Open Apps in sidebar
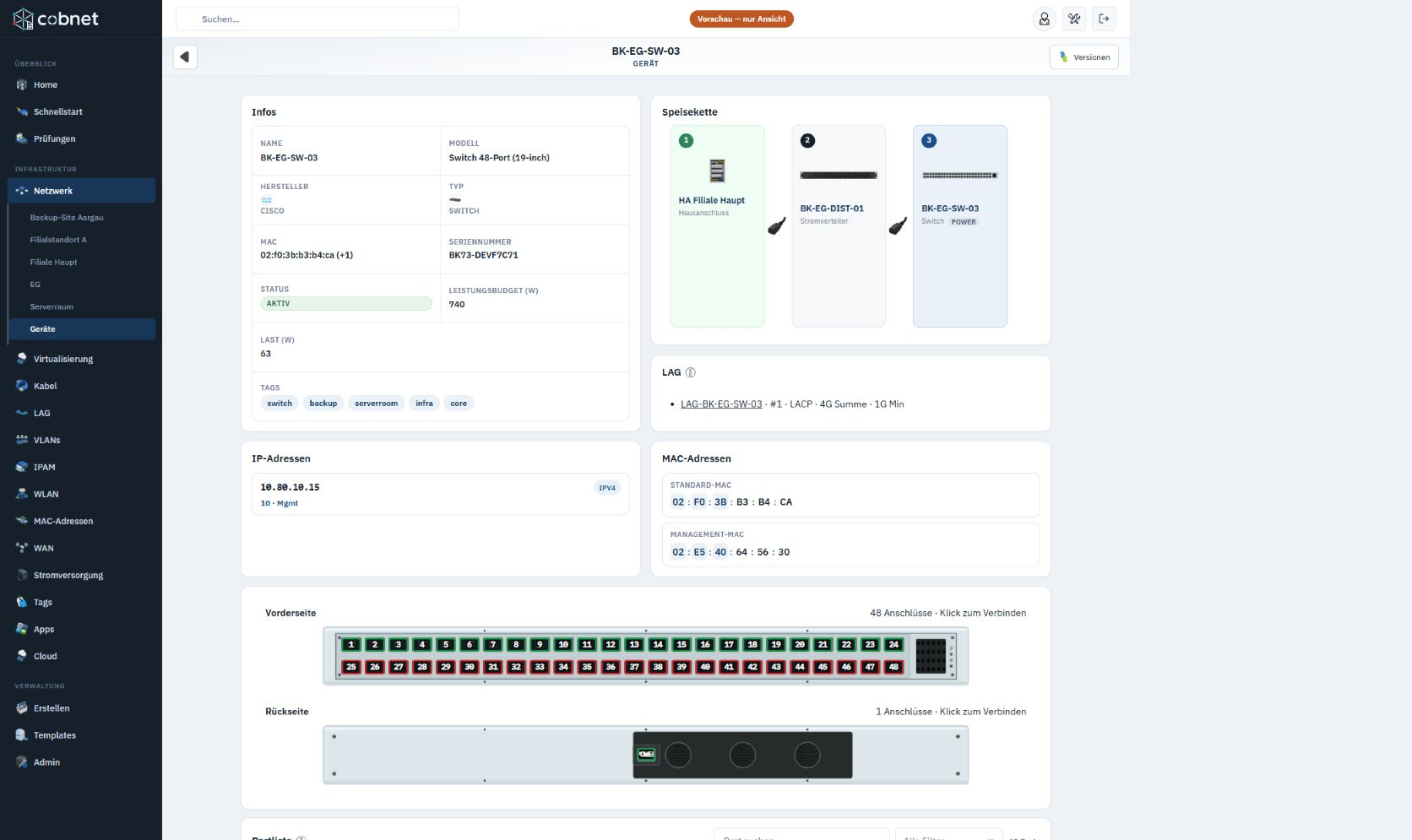Viewport: 1412px width, 840px height. pyautogui.click(x=81, y=629)
